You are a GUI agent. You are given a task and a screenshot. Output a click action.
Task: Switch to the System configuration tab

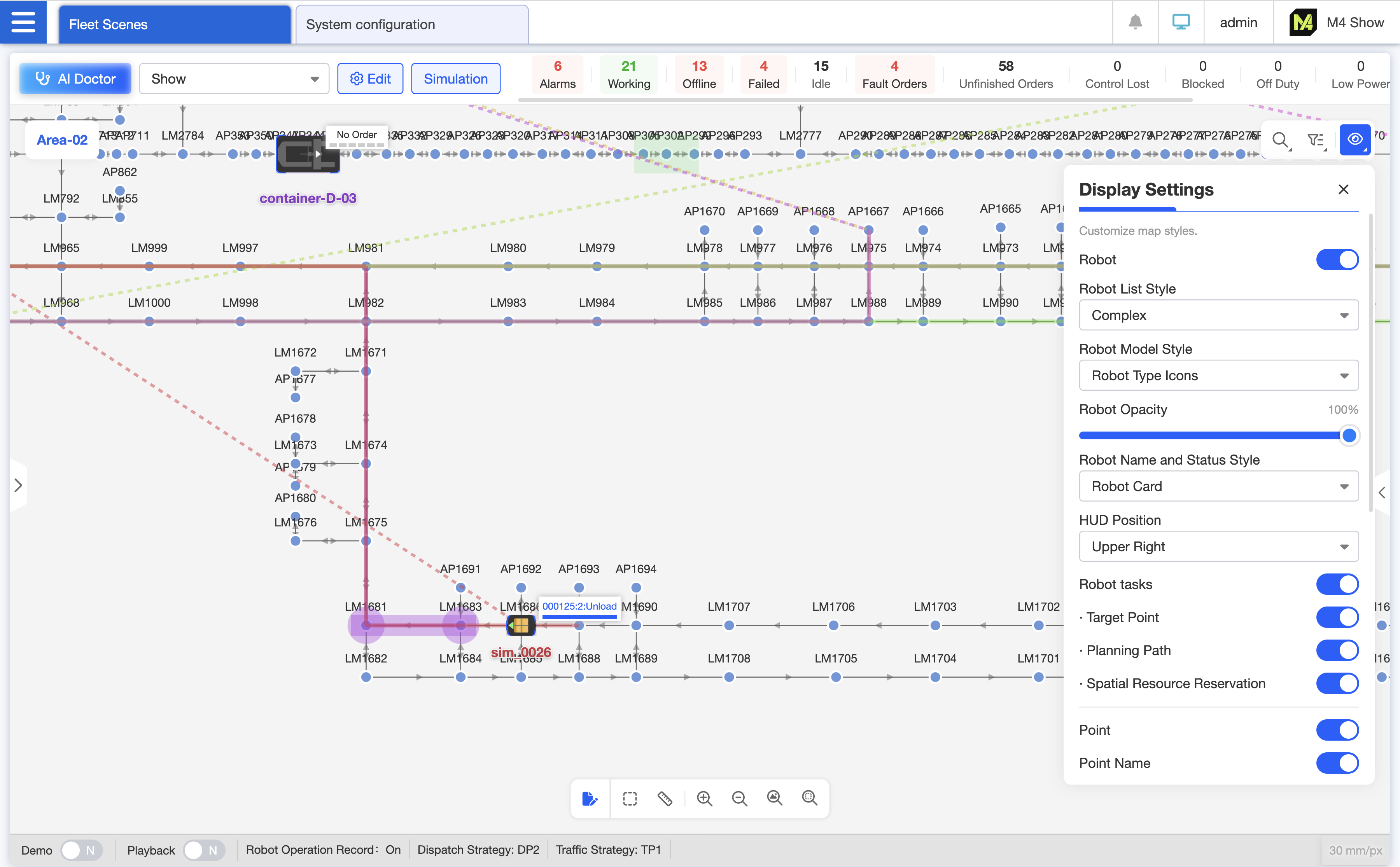[412, 24]
